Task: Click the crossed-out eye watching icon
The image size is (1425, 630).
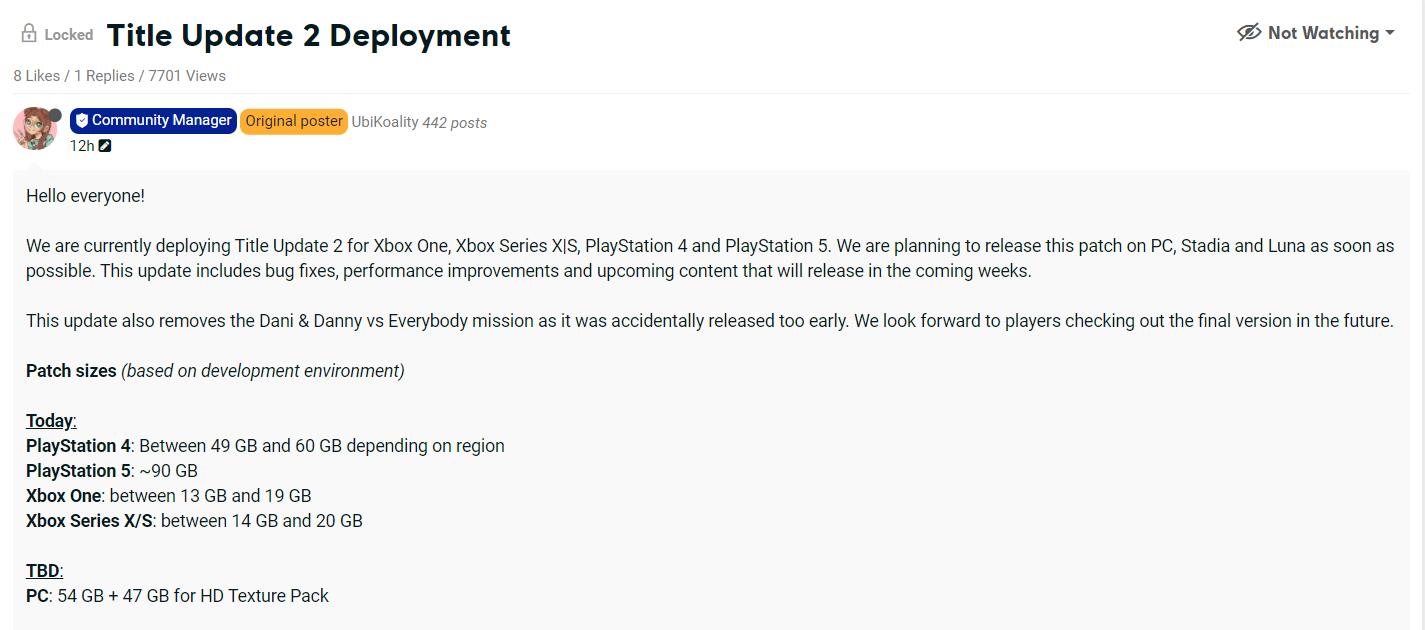Action: point(1249,33)
